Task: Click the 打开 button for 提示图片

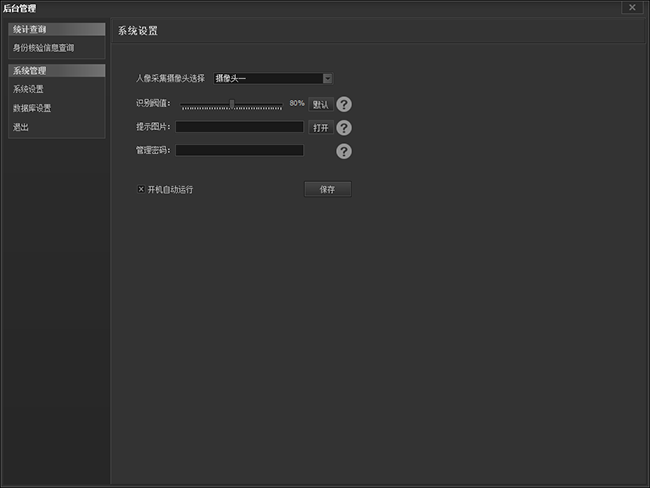Action: pos(320,128)
